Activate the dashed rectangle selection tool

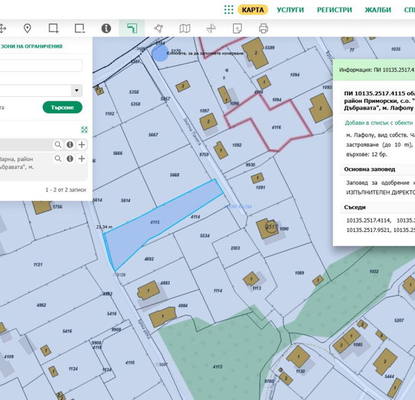pyautogui.click(x=80, y=28)
